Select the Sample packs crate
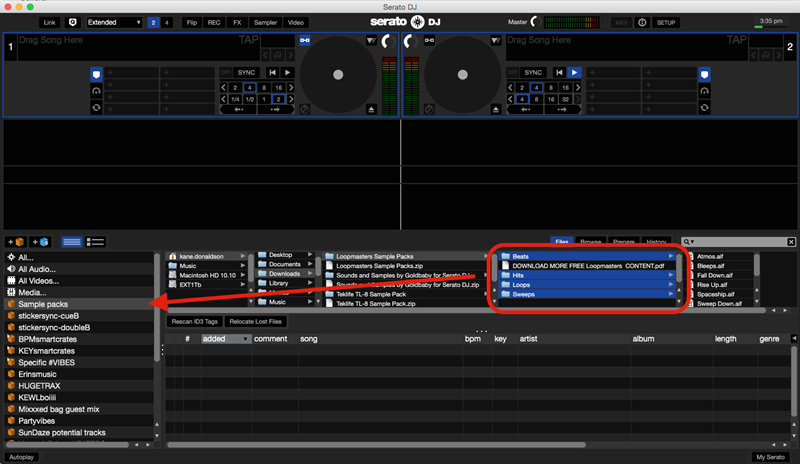The image size is (800, 464). tap(79, 304)
